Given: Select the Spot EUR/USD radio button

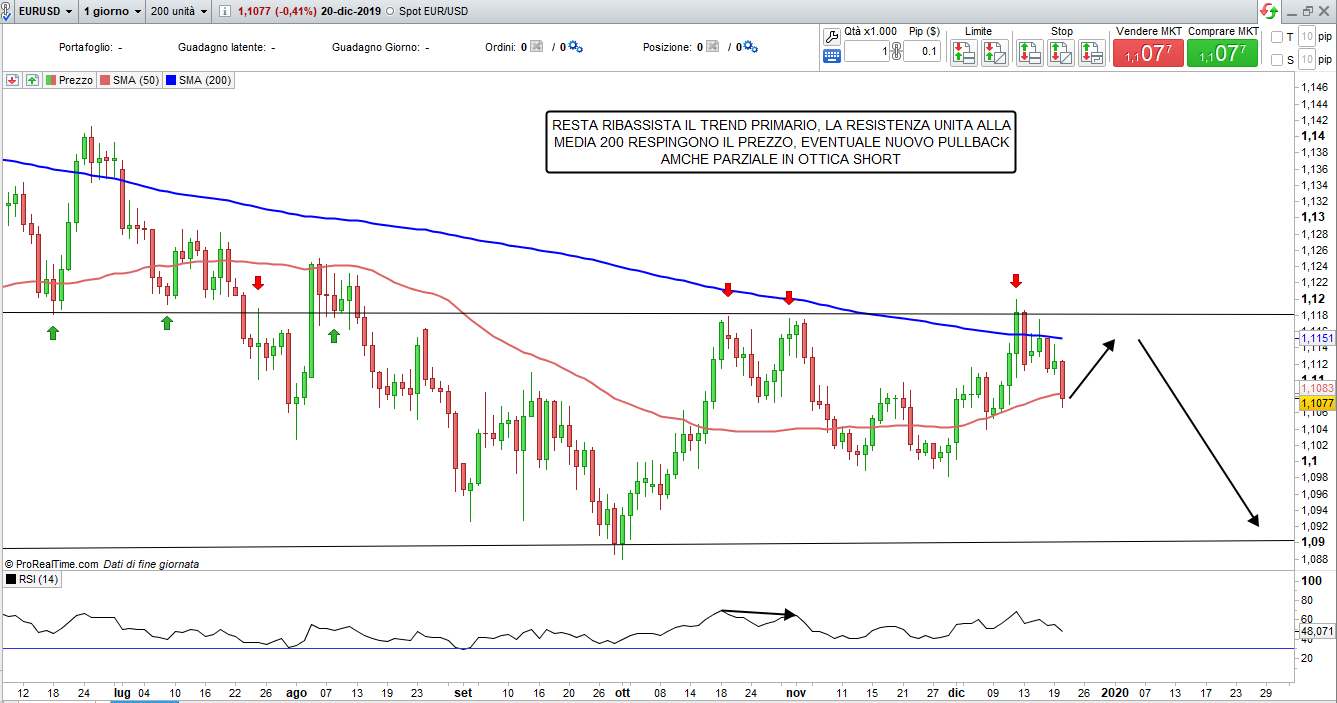Looking at the screenshot, I should [x=391, y=12].
